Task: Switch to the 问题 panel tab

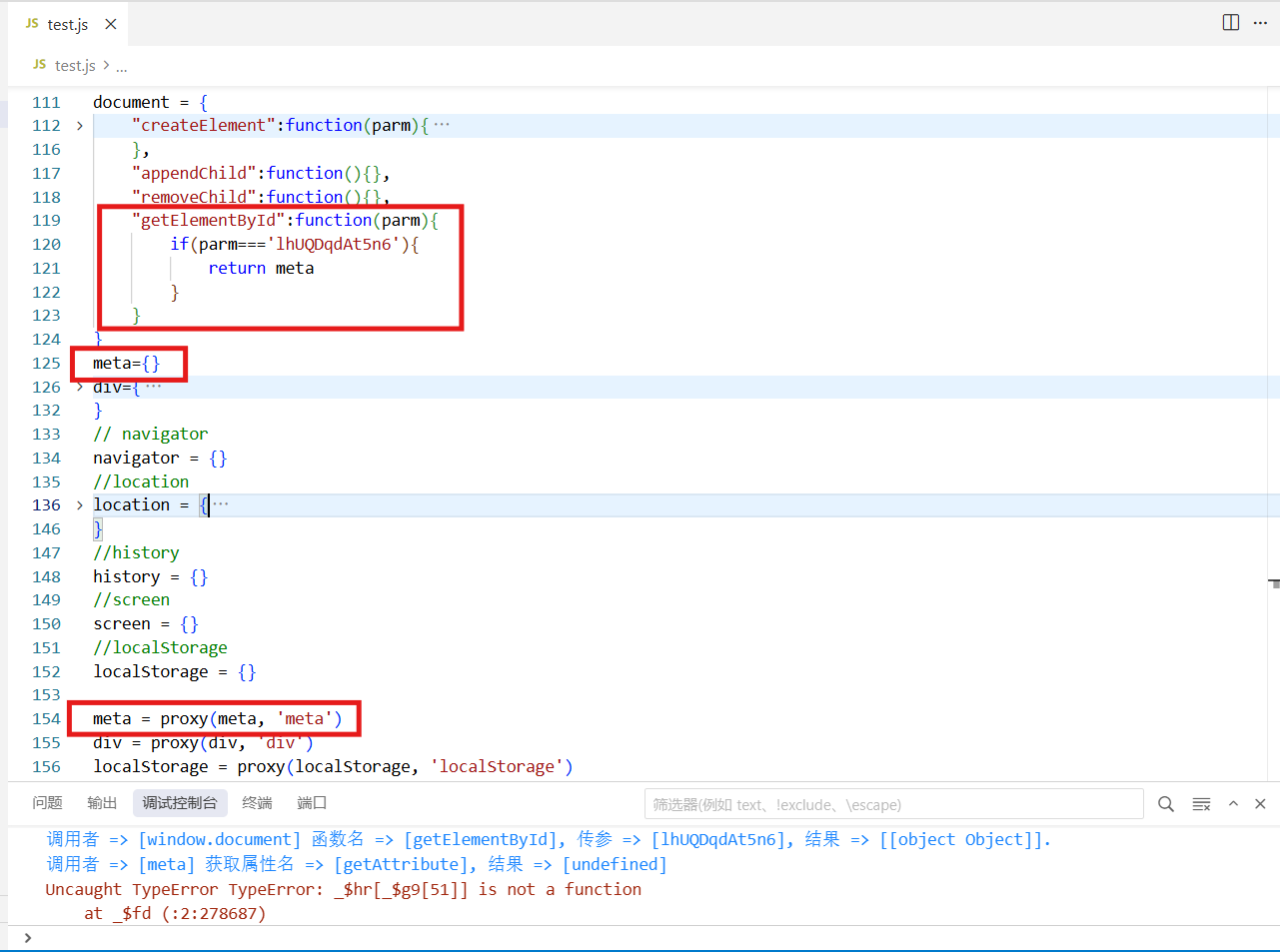Action: point(47,803)
